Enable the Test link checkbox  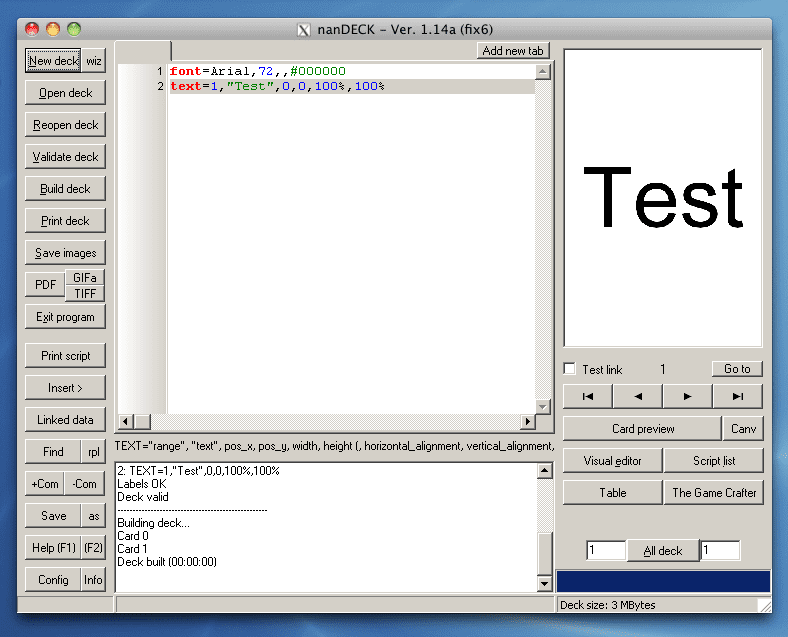click(569, 369)
